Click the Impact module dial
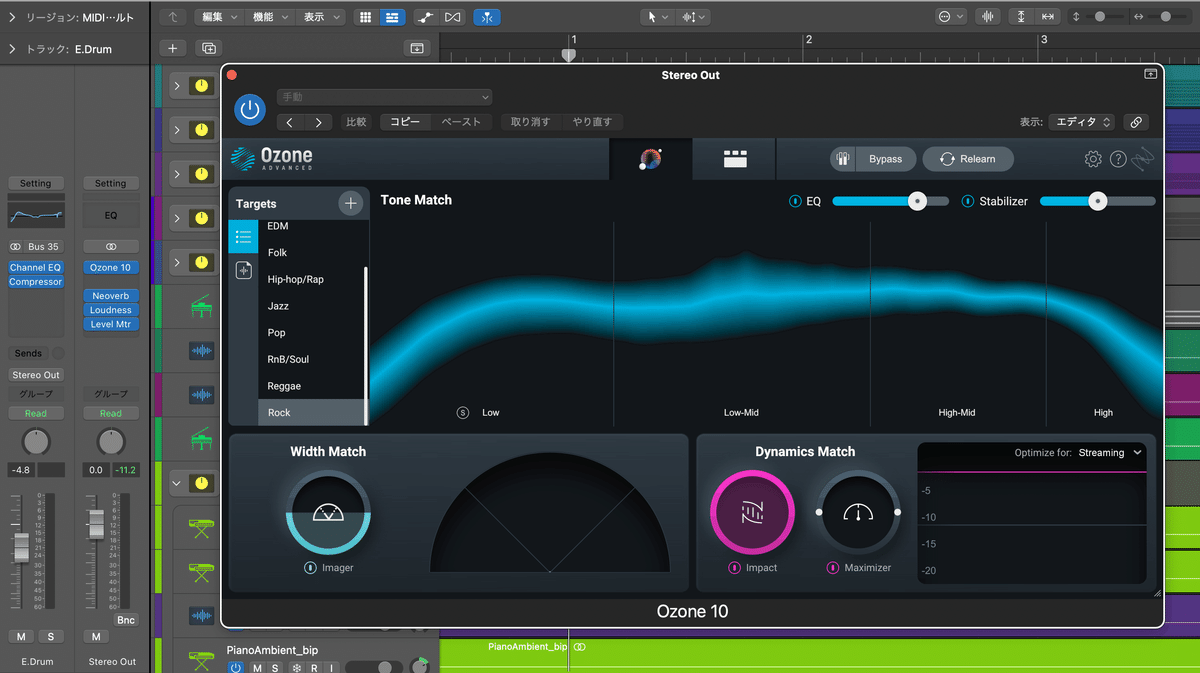The width and height of the screenshot is (1200, 673). [752, 513]
